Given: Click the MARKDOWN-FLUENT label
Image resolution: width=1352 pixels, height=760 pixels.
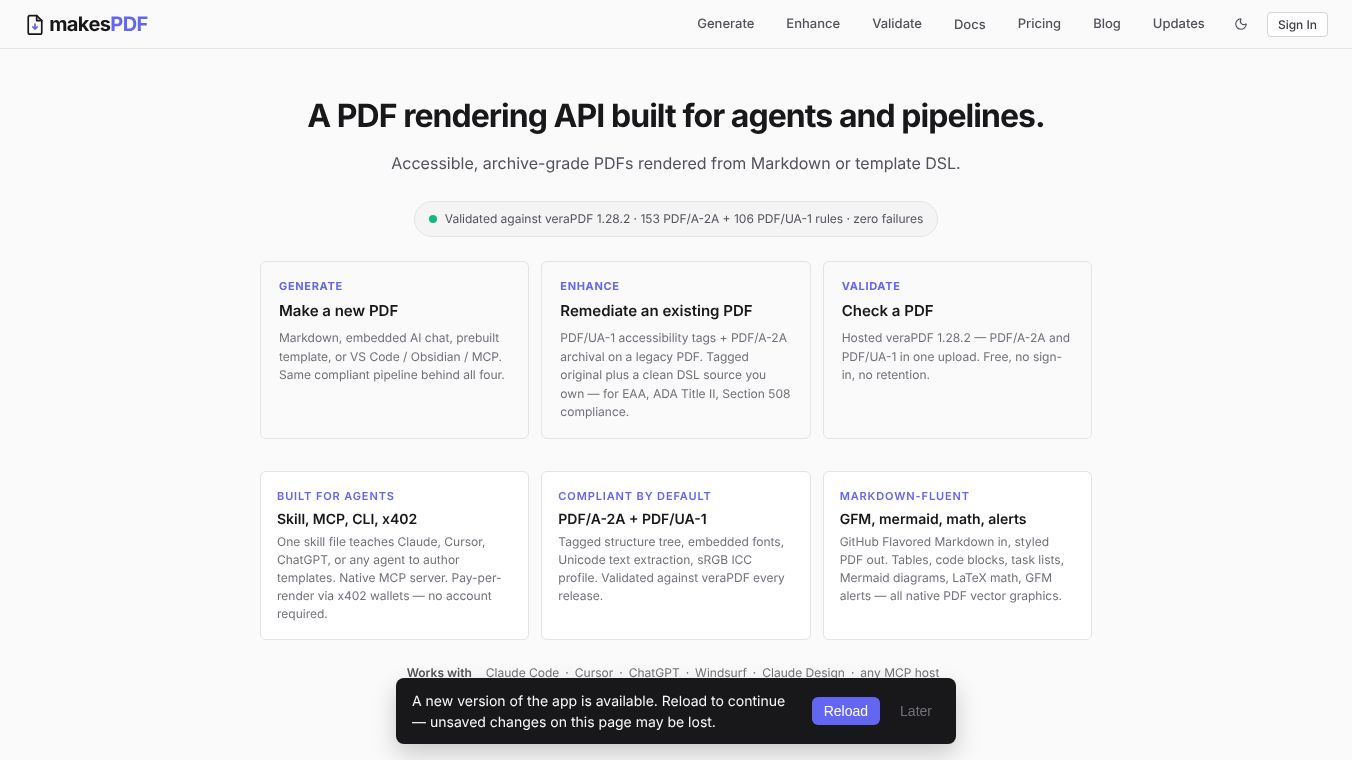Looking at the screenshot, I should click(x=905, y=496).
